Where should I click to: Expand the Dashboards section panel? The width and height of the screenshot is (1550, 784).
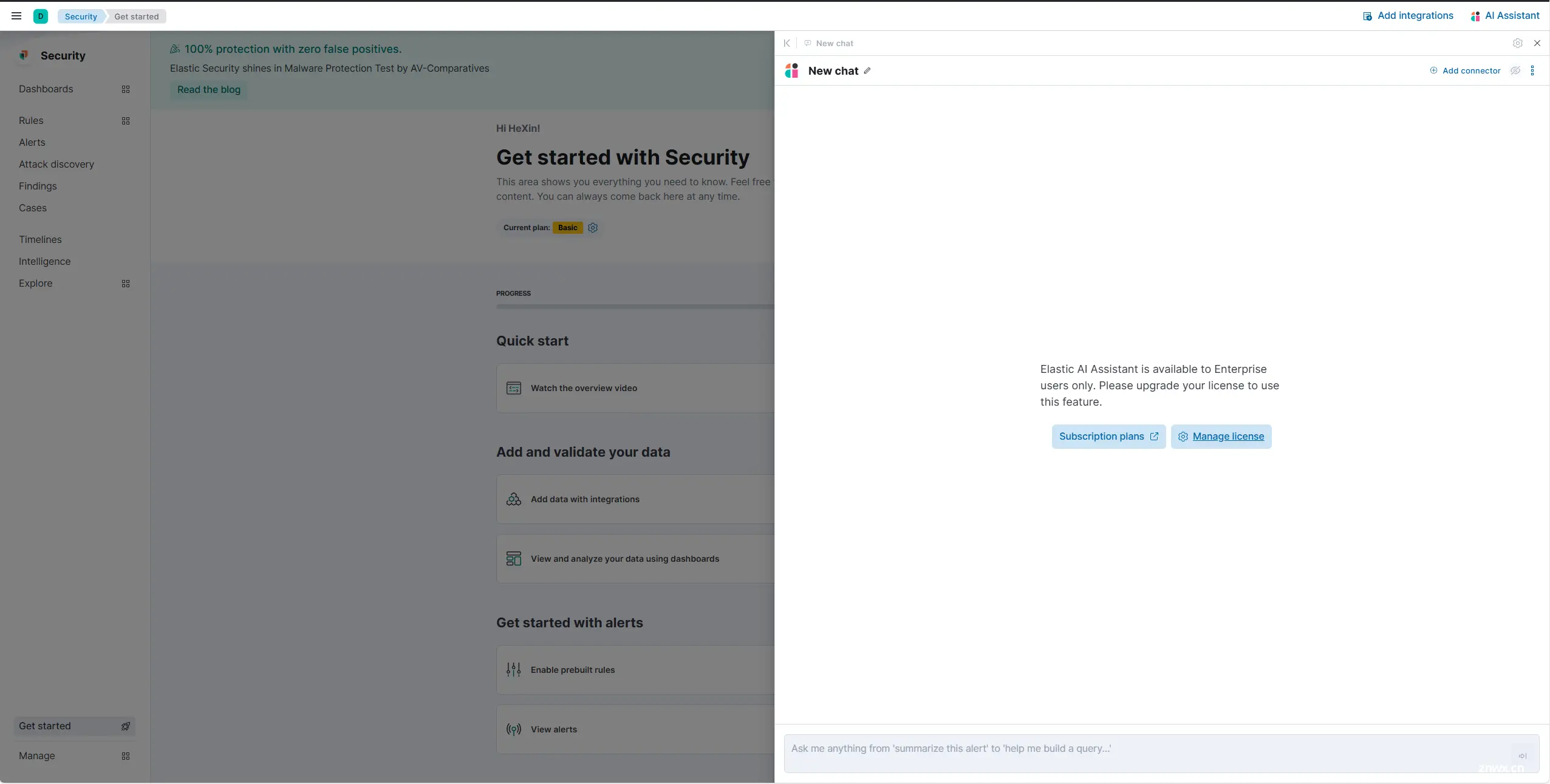pos(125,89)
